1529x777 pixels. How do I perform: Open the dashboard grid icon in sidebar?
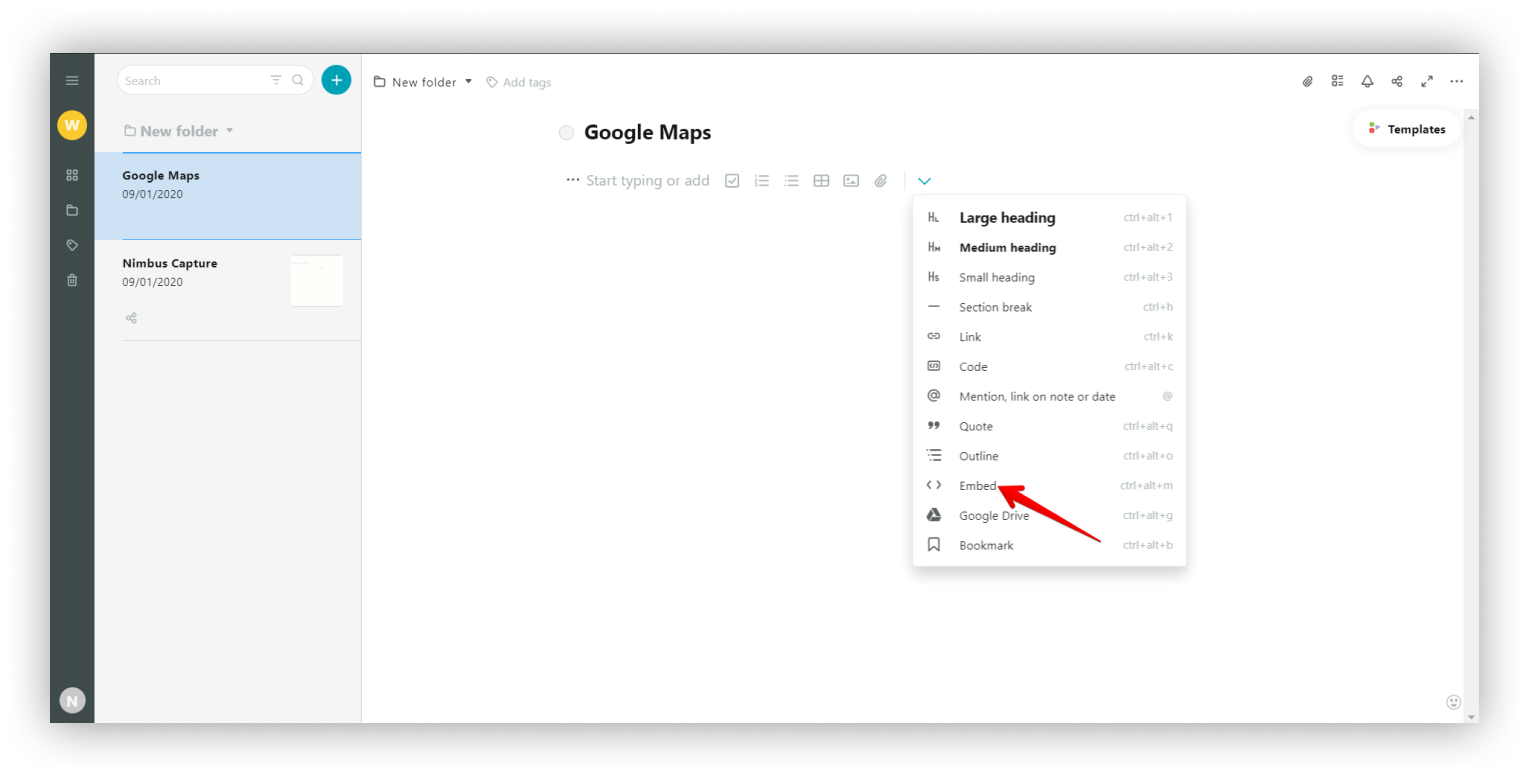point(72,175)
